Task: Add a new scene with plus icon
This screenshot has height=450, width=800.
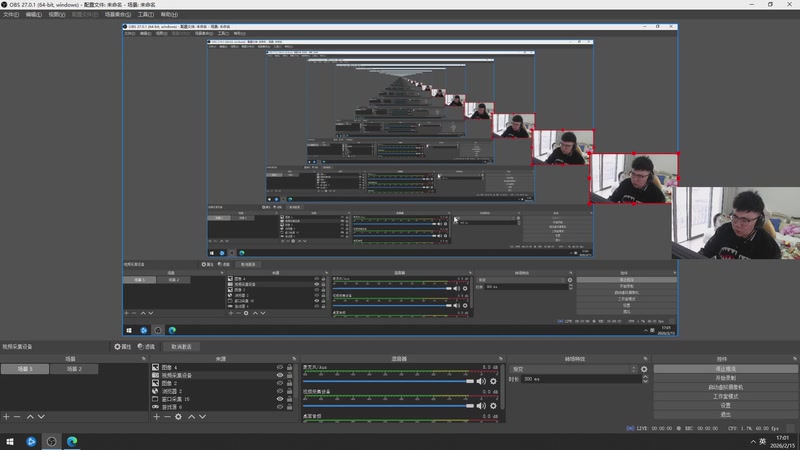Action: [6, 417]
